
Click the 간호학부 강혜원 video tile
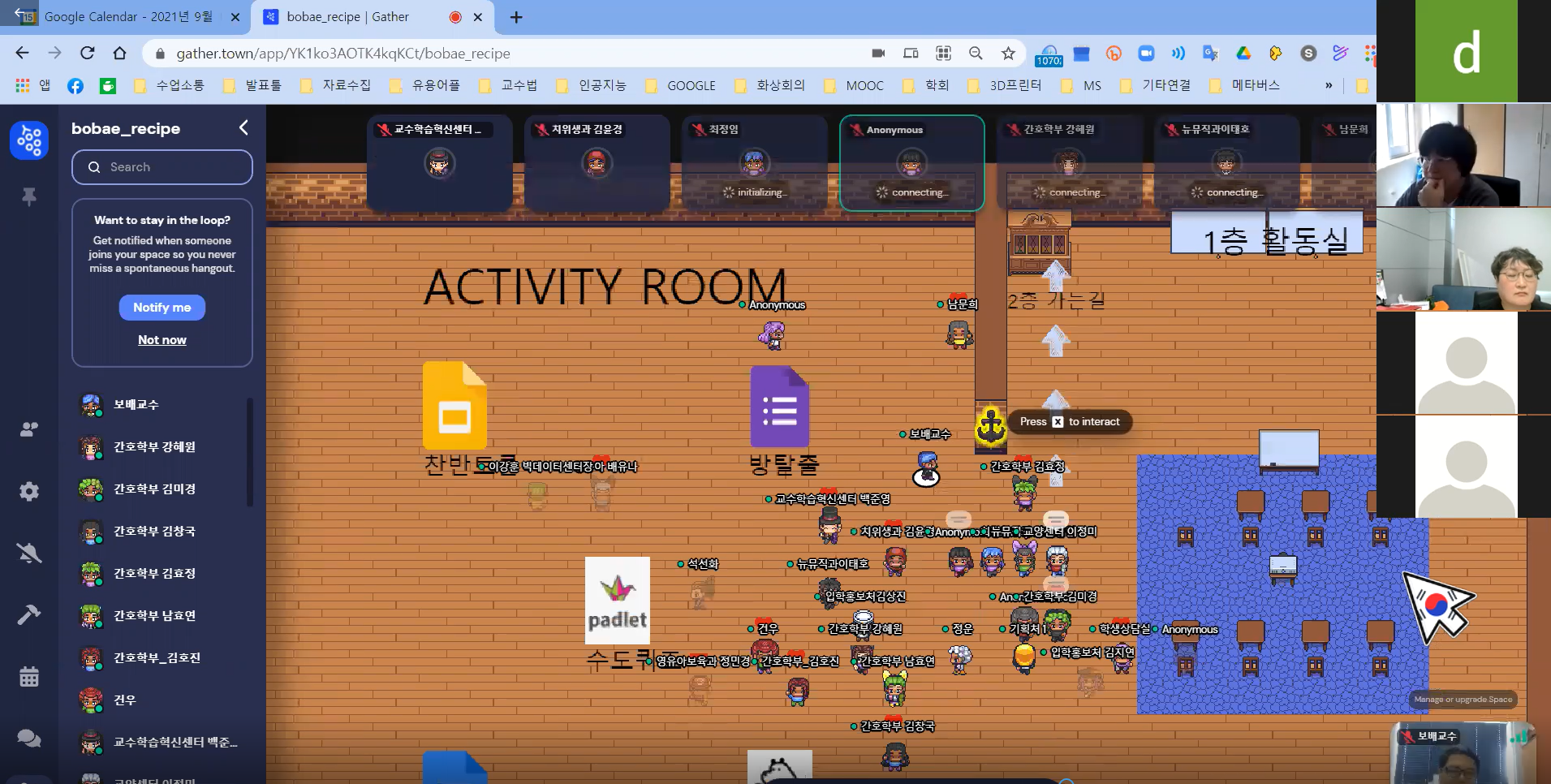1069,163
